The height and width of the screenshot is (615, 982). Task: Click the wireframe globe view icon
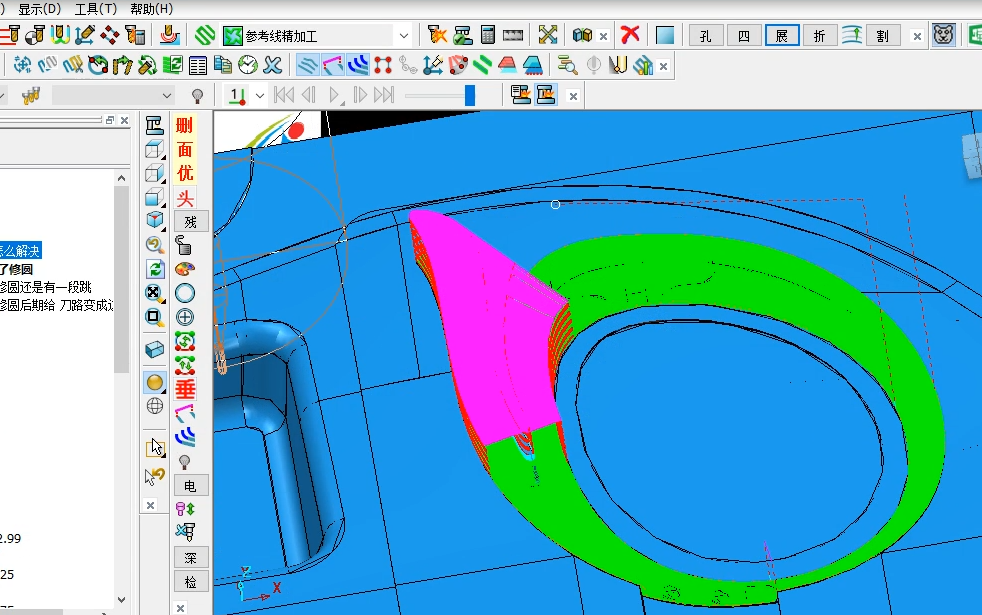click(155, 406)
